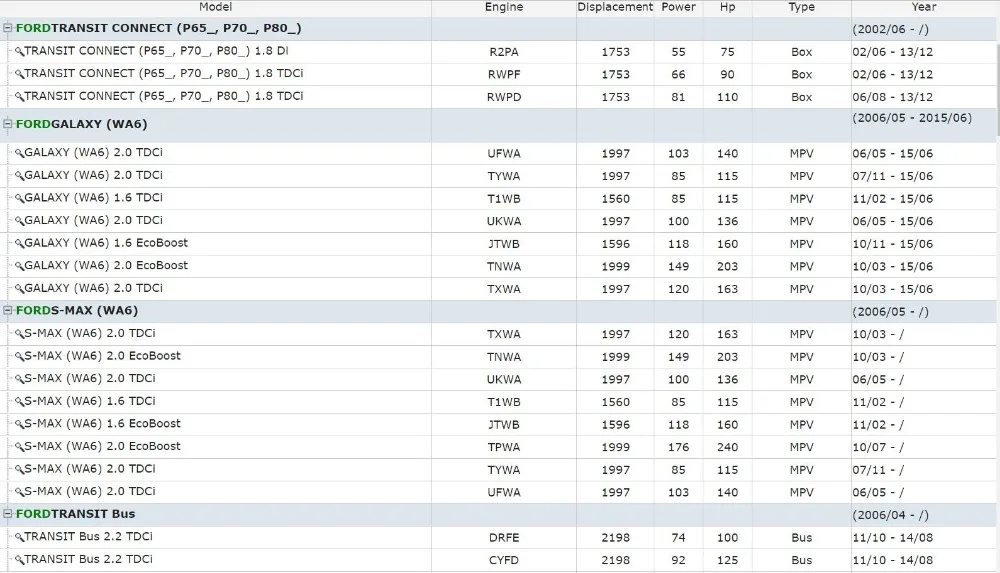Screen dimensions: 1000x573
Task: Click Hp value 240
Action: click(x=727, y=447)
